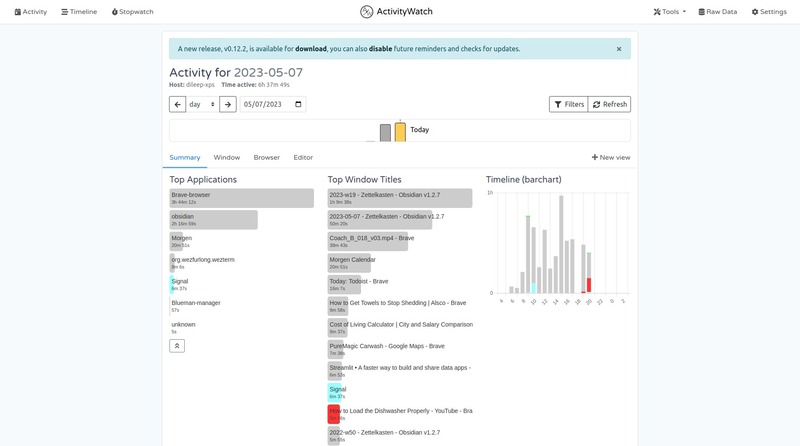Viewport: 800px width, 446px height.
Task: Click the disable reminders link
Action: tap(381, 49)
